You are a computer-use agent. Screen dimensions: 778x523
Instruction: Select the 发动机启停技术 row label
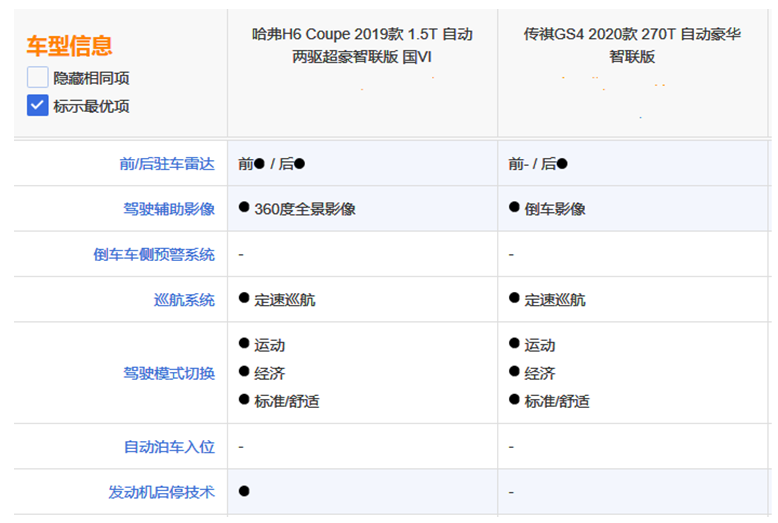[161, 492]
